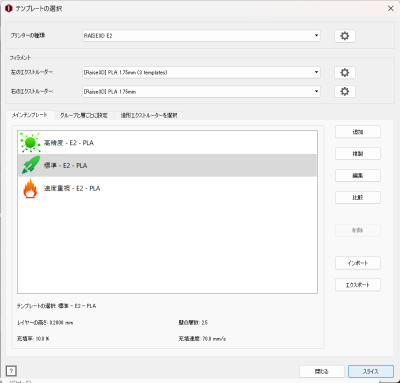Select the 標準 - E2 - PLA template row

pos(167,165)
